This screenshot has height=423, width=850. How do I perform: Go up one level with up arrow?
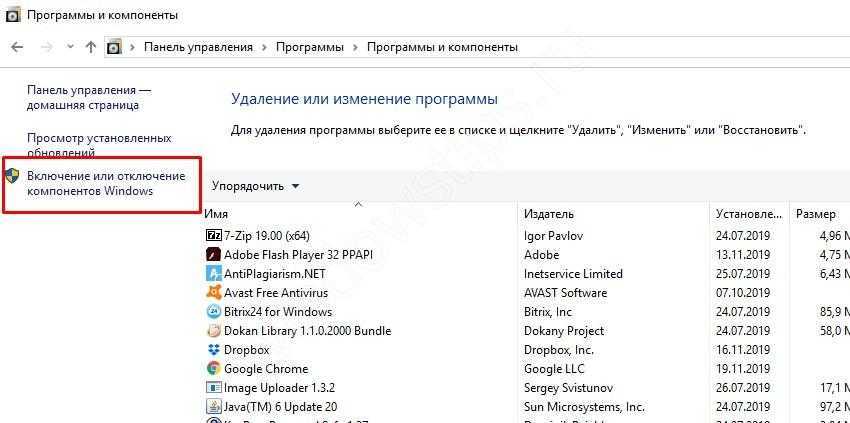pos(91,47)
